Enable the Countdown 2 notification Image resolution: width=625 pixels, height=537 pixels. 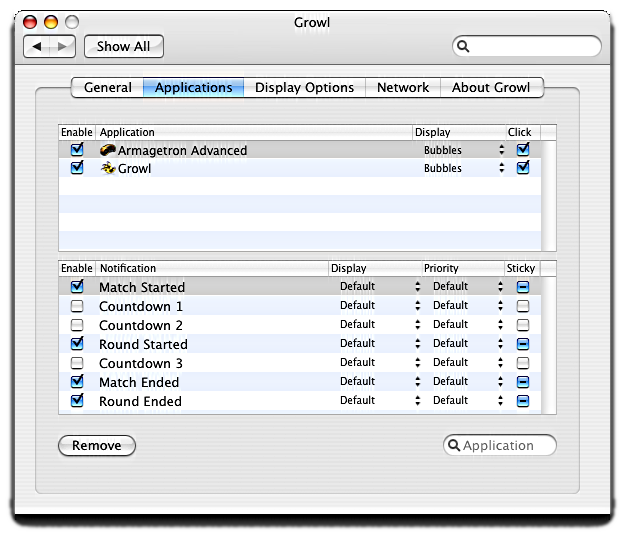(77, 325)
